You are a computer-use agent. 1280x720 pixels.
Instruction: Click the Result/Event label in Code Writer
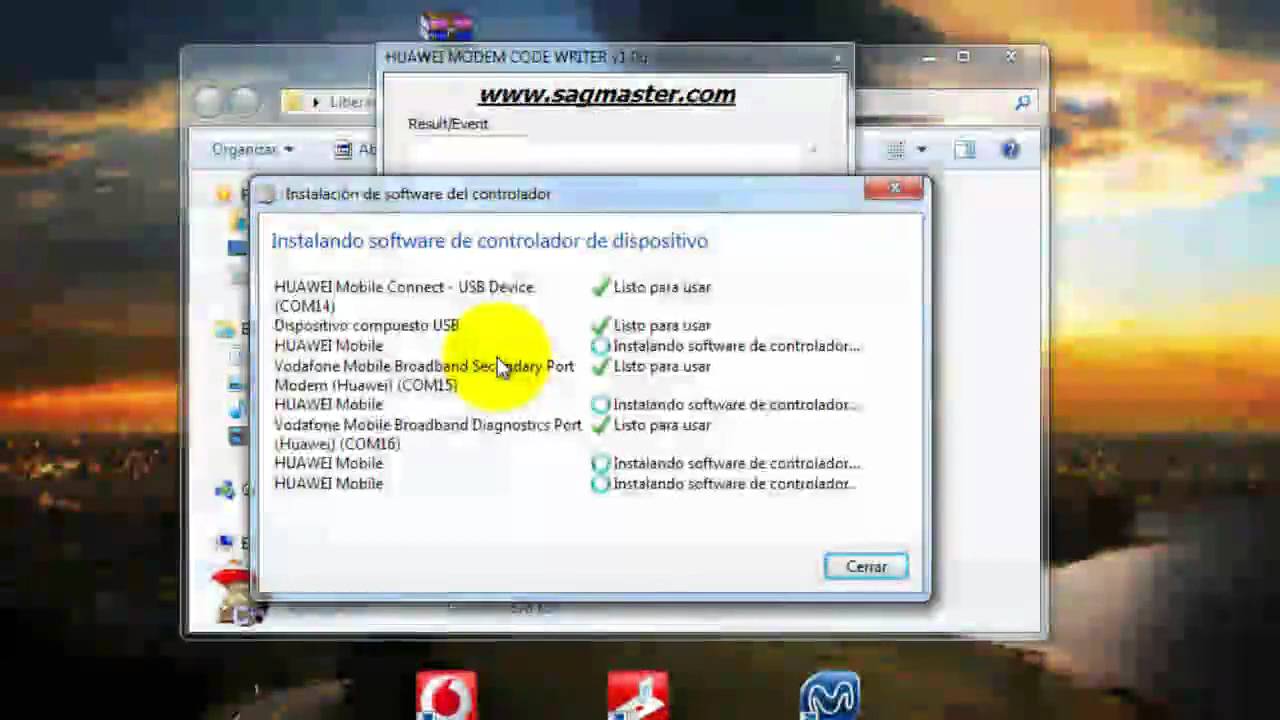(448, 124)
